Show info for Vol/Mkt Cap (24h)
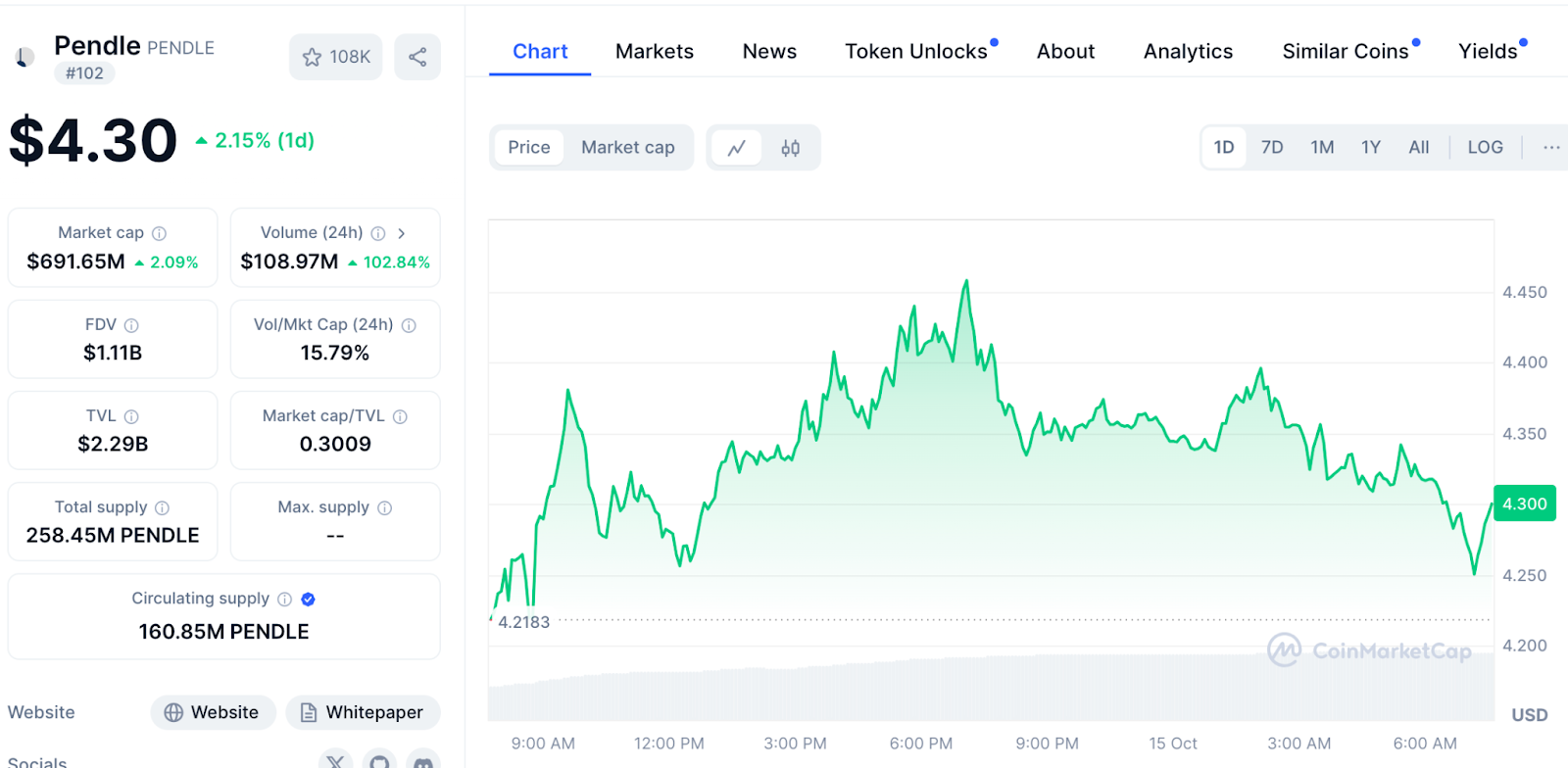 pos(409,325)
